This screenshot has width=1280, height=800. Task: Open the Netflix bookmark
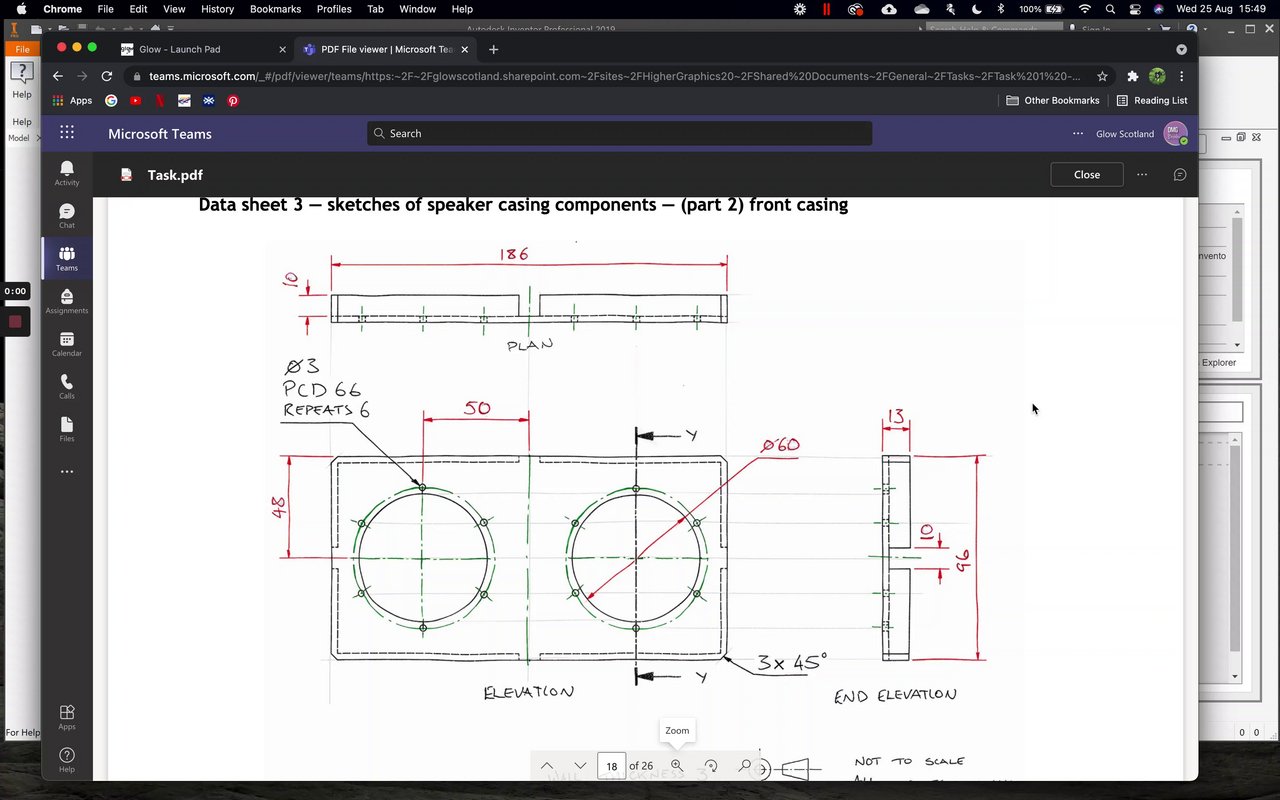(x=160, y=100)
